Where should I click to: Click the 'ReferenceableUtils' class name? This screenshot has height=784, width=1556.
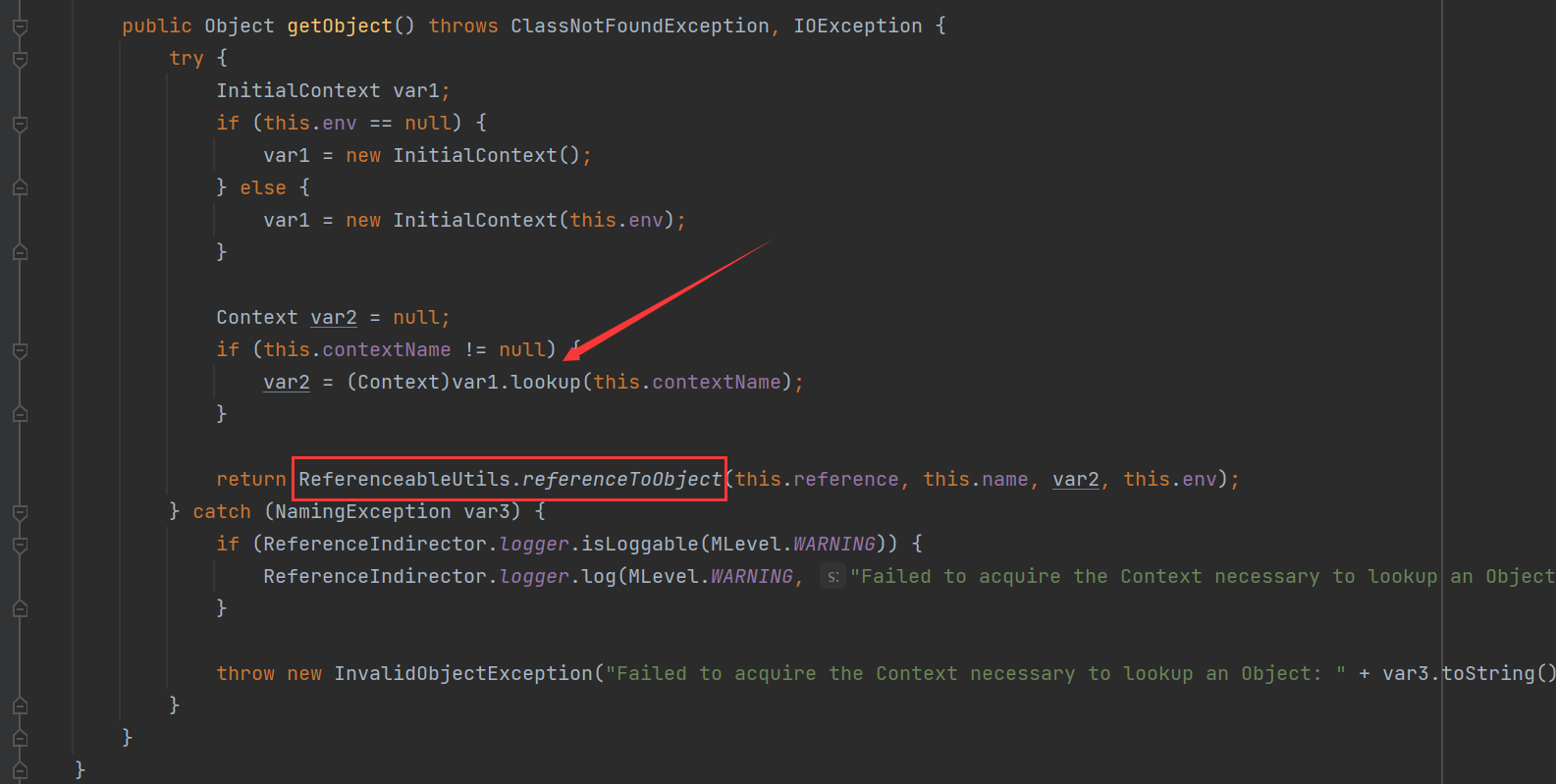(x=404, y=480)
